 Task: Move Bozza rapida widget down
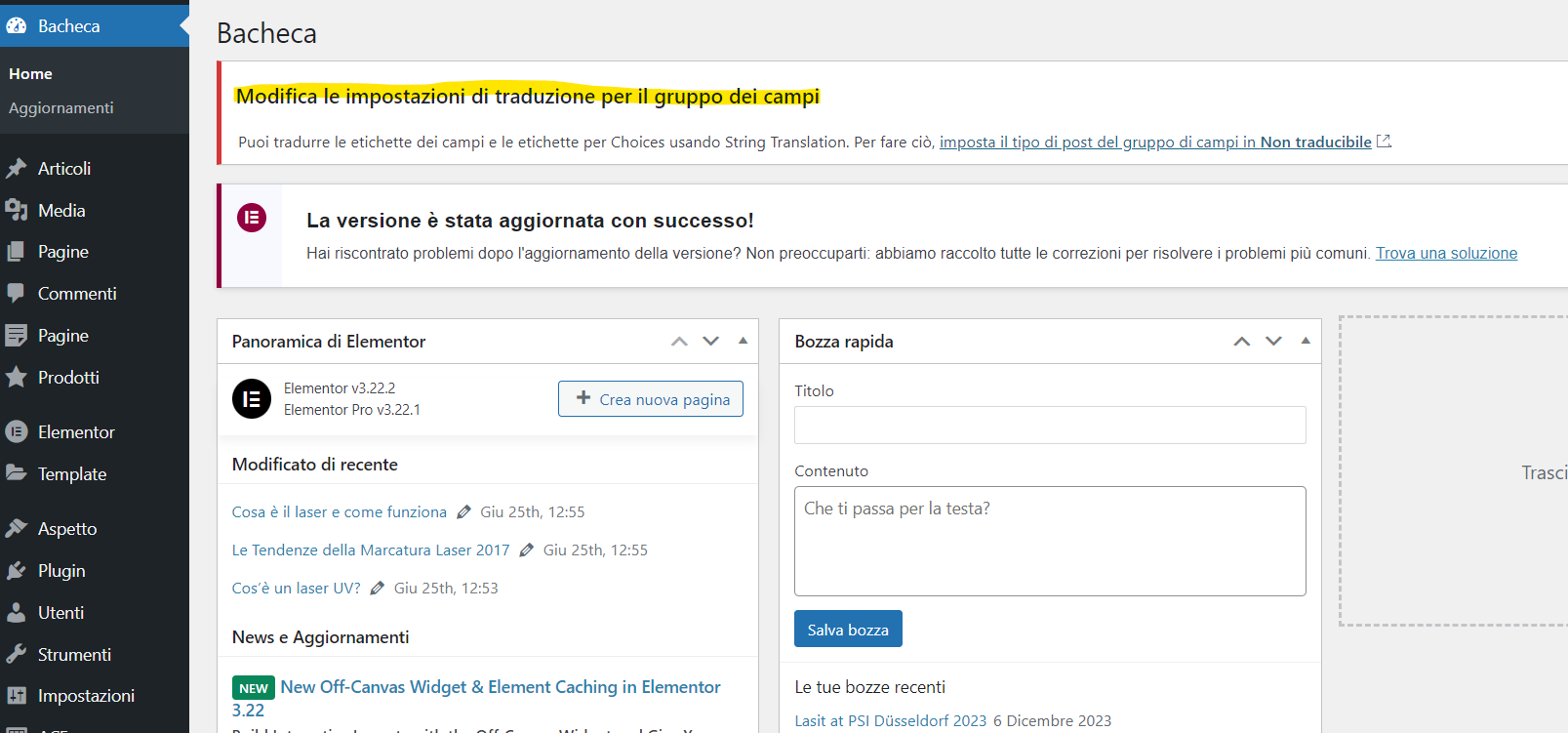[1273, 341]
